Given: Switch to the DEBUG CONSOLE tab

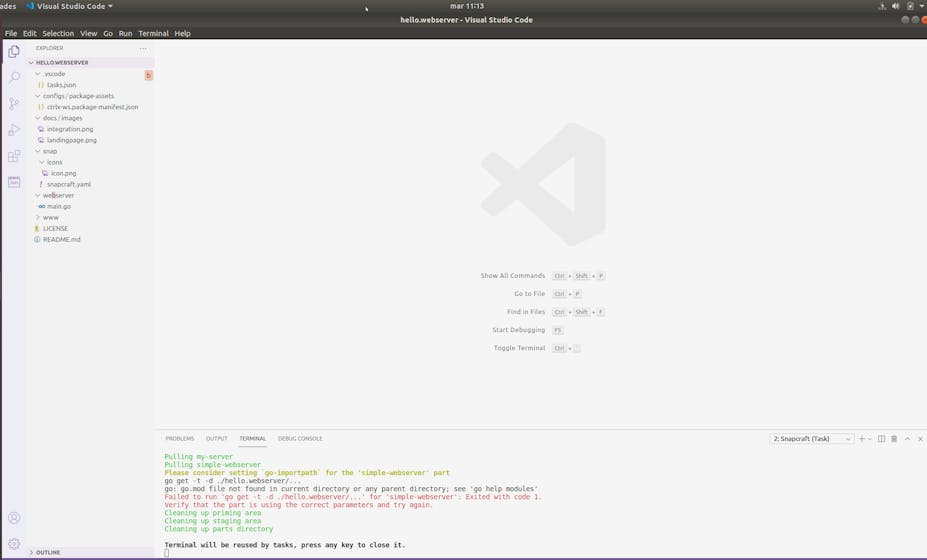Looking at the screenshot, I should [x=300, y=439].
